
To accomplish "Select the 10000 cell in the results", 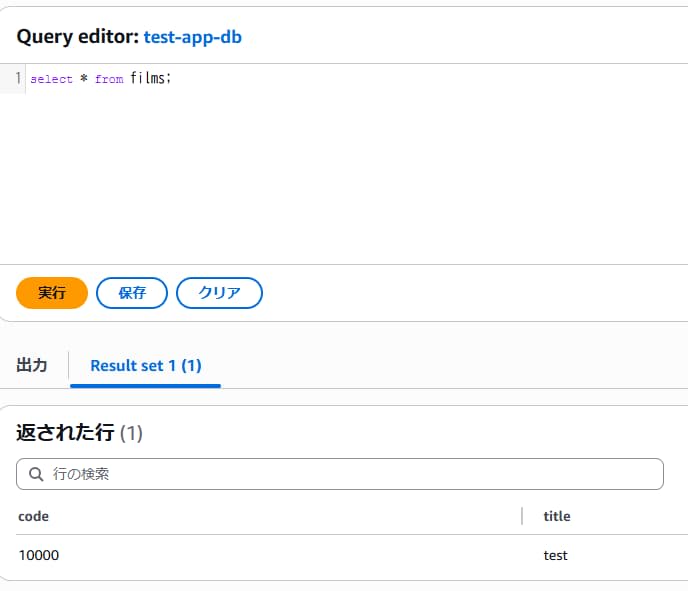I will point(39,555).
